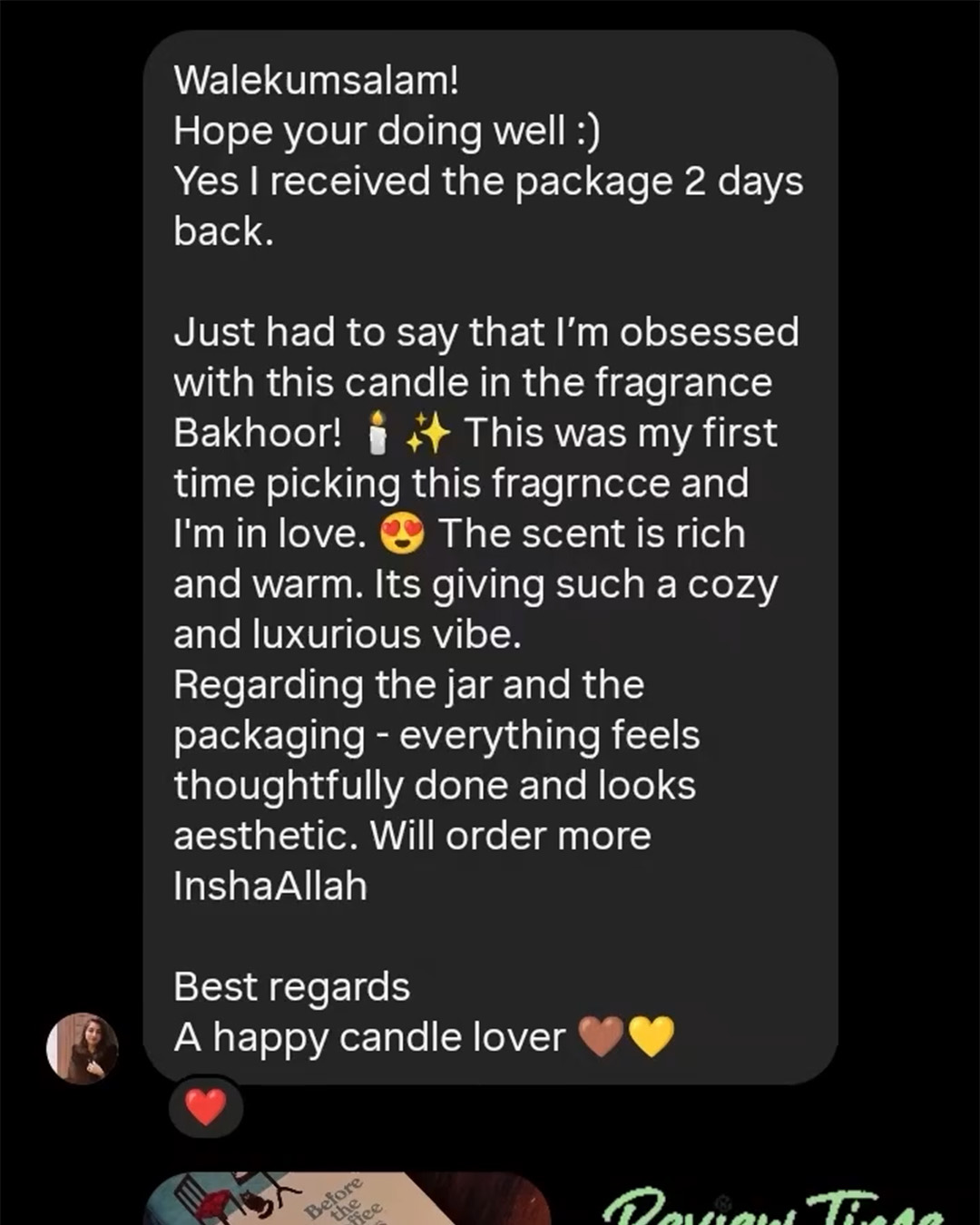Click the "Yes I received the package" line
Screen dimensions: 980x1225
click(x=488, y=181)
